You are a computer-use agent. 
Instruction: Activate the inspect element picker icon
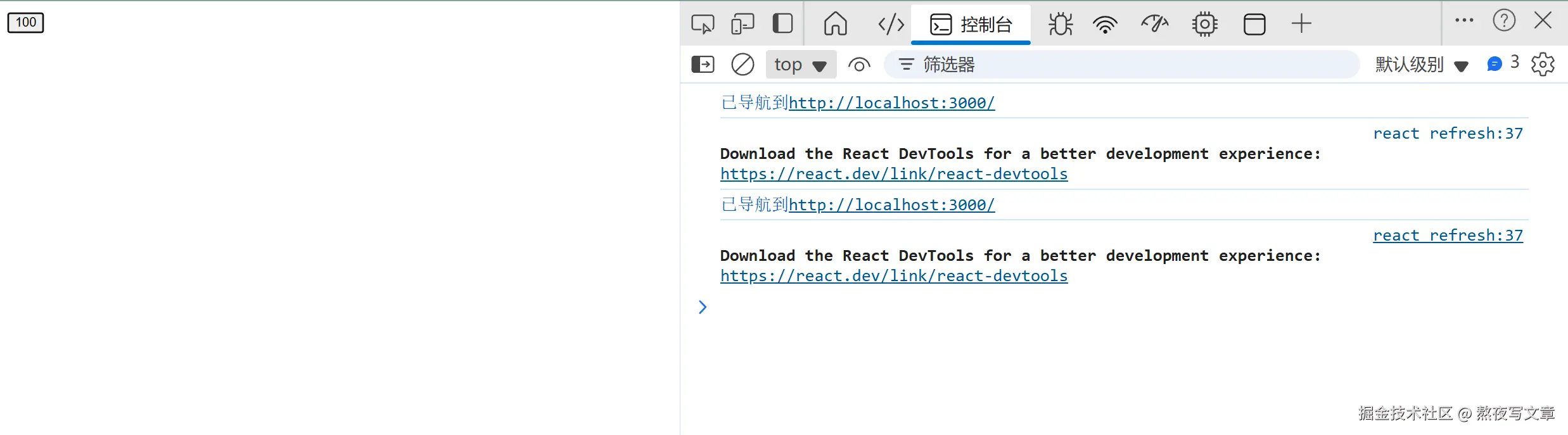[703, 24]
